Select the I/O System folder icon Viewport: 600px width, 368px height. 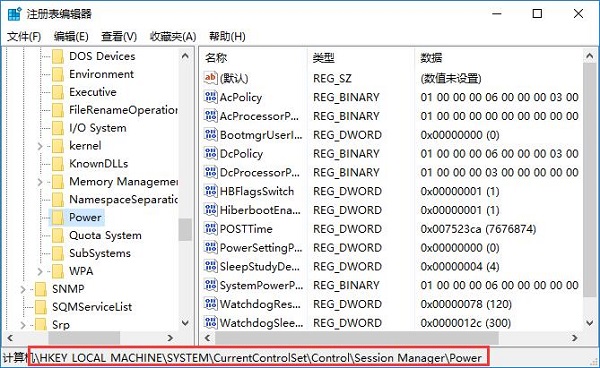pyautogui.click(x=58, y=128)
